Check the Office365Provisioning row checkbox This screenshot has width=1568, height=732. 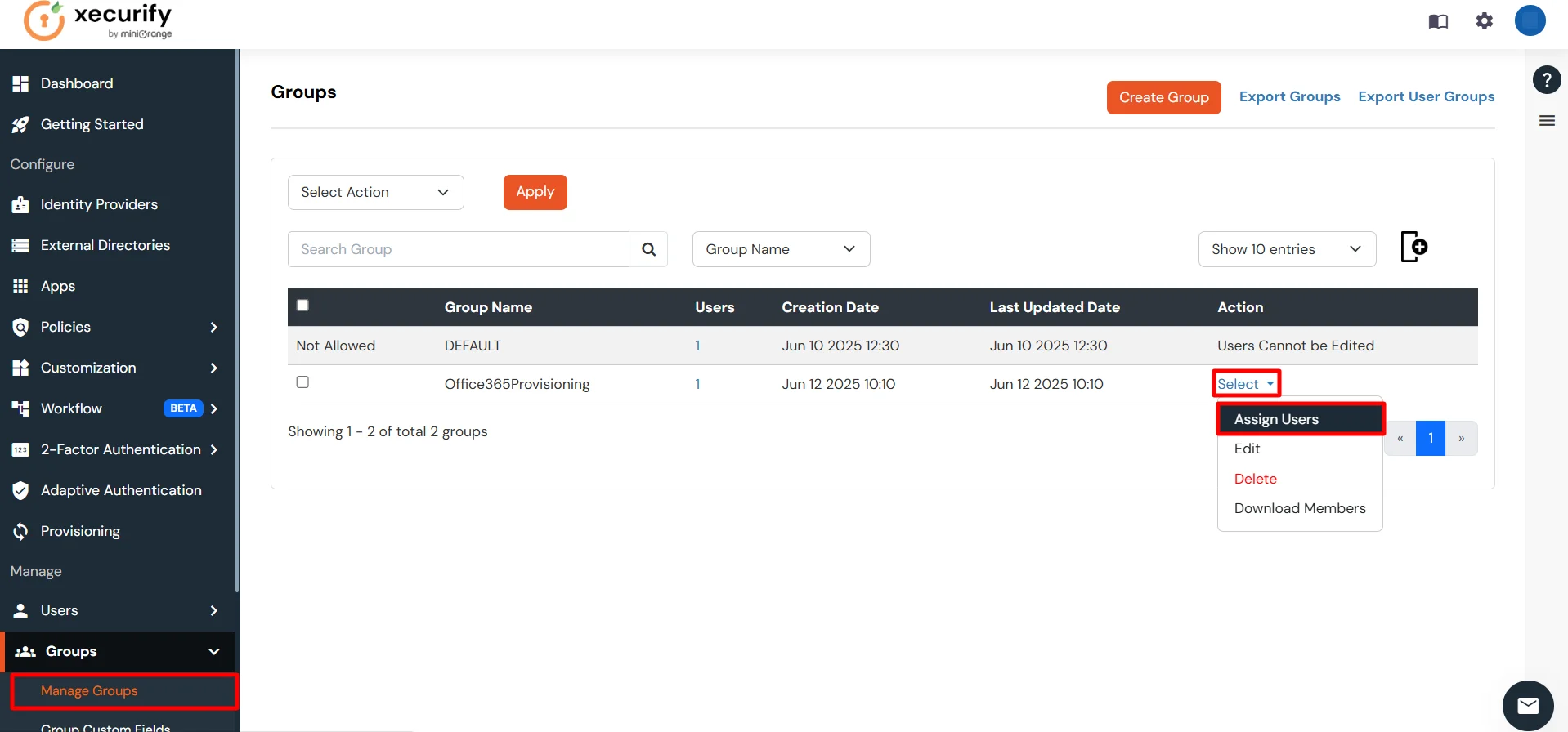pyautogui.click(x=302, y=382)
